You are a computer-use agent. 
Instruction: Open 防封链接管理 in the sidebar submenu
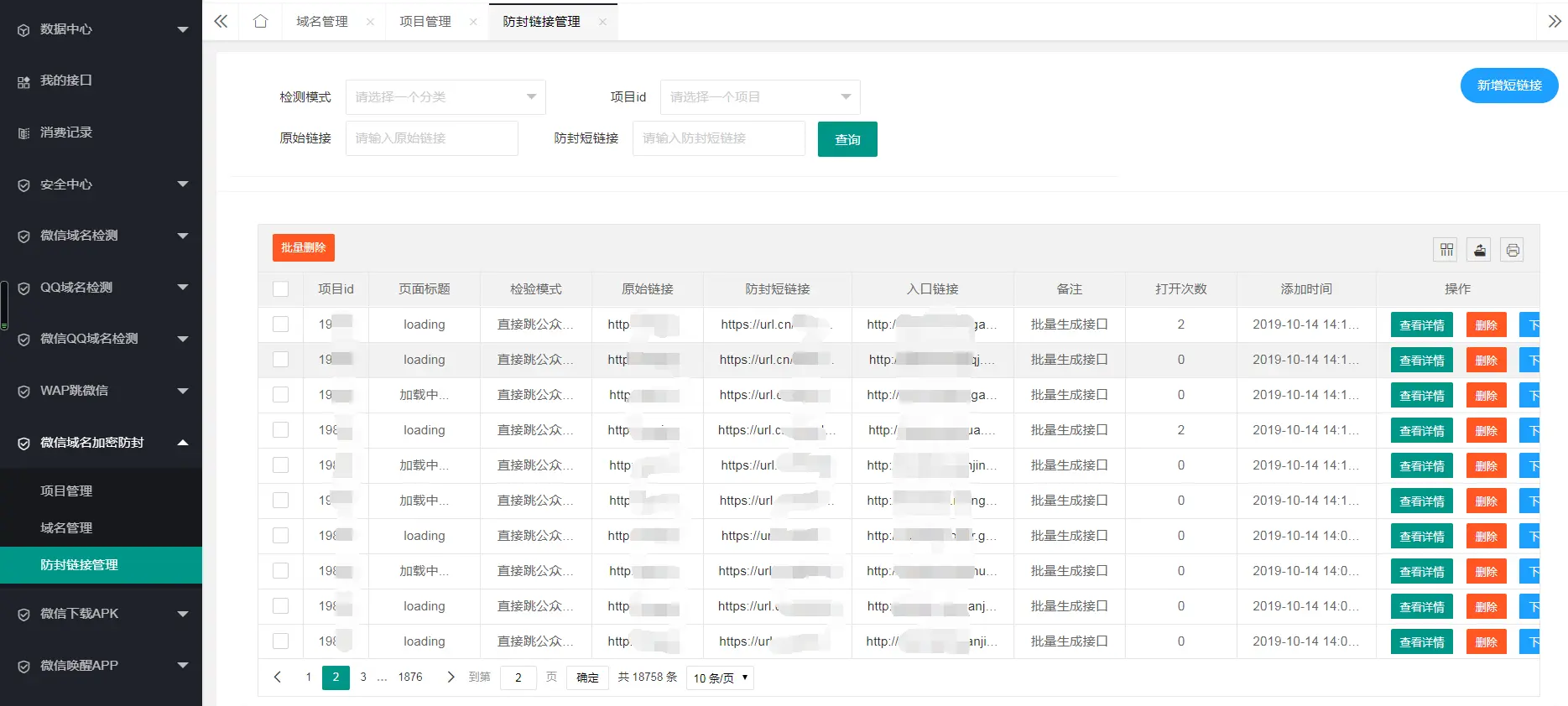click(101, 565)
